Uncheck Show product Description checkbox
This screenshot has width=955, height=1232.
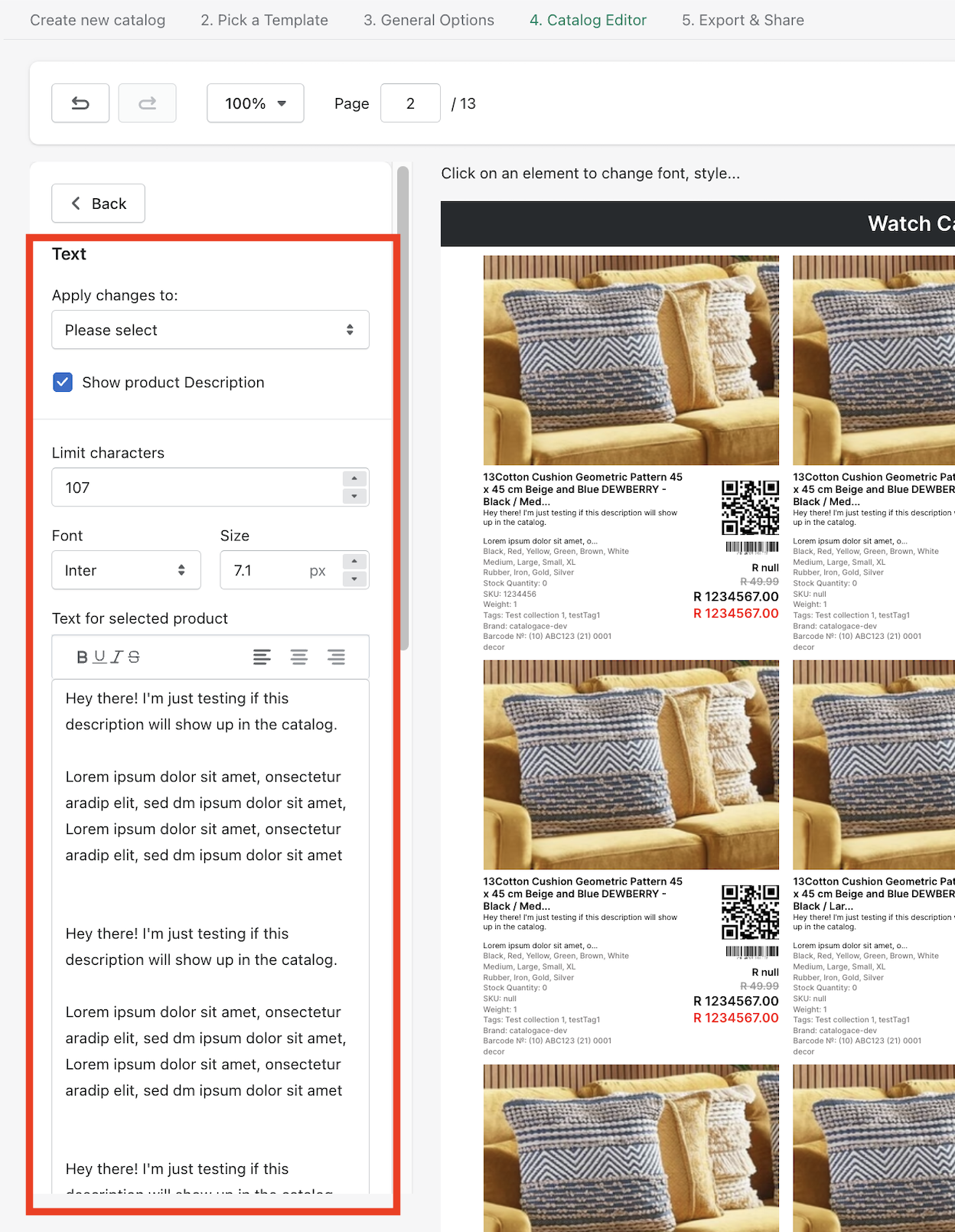(x=63, y=382)
